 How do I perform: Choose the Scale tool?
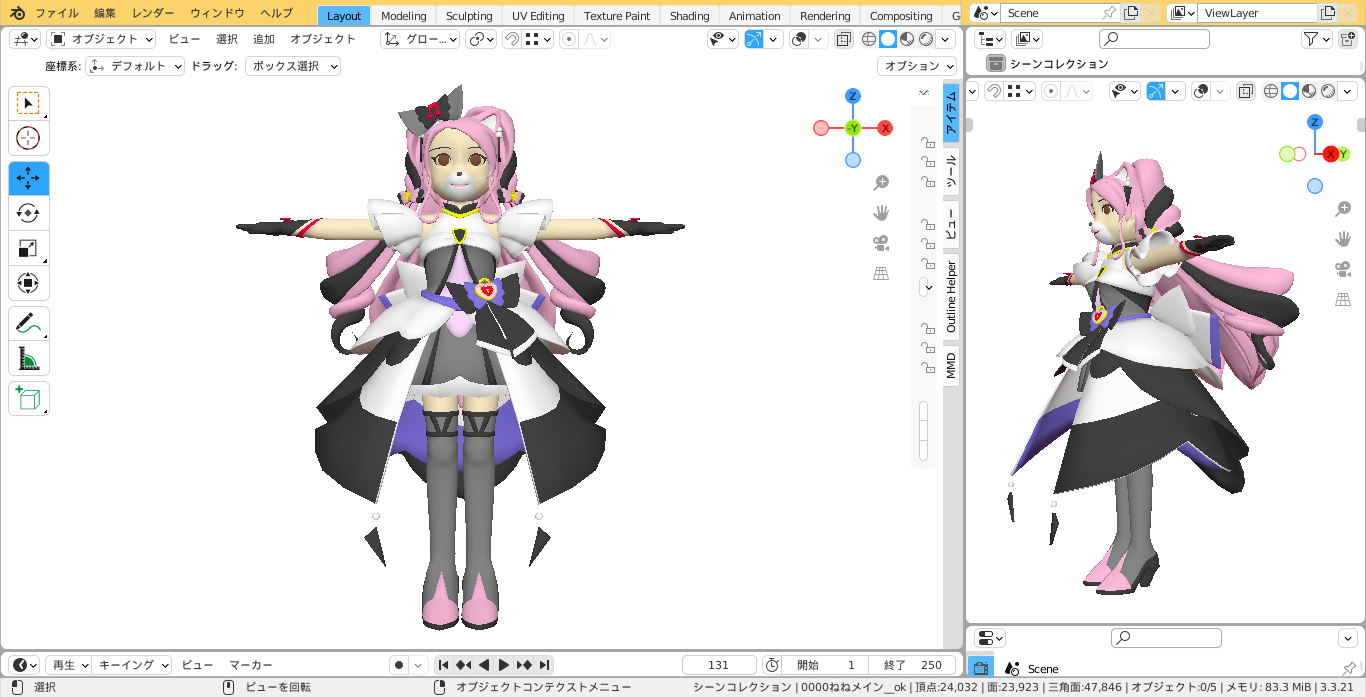point(28,248)
